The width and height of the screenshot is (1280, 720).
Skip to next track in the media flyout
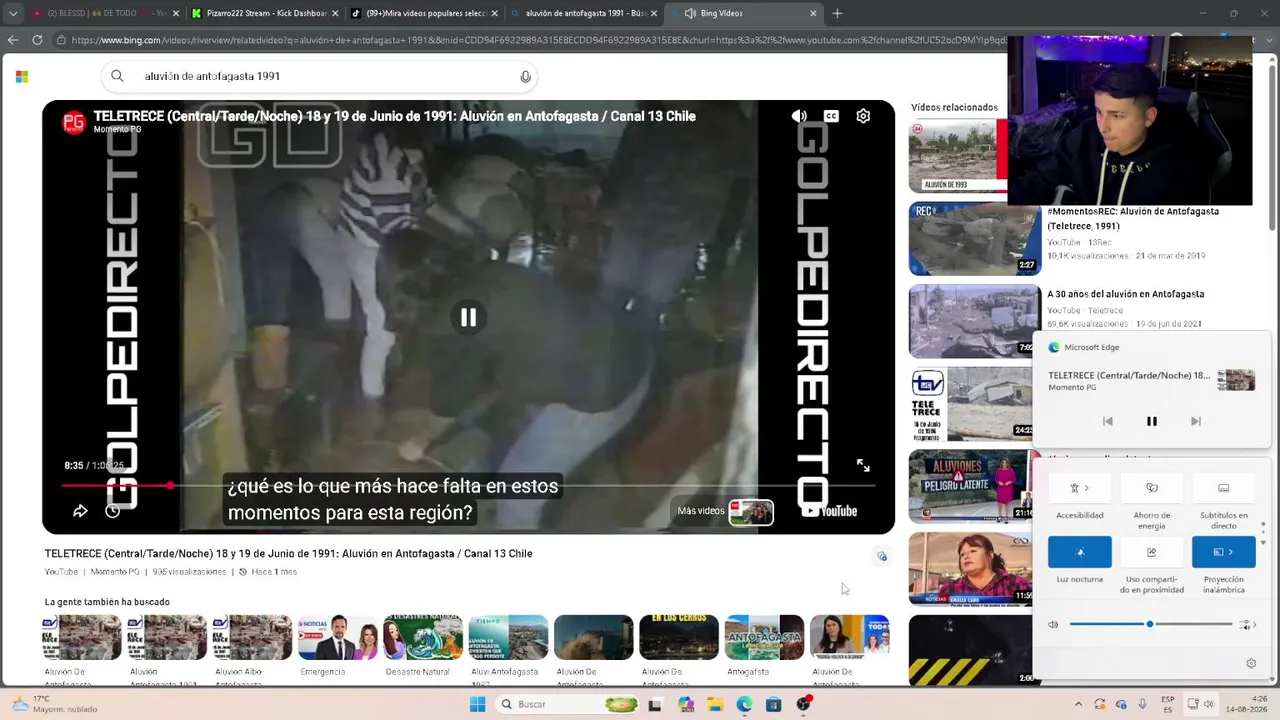pyautogui.click(x=1195, y=421)
